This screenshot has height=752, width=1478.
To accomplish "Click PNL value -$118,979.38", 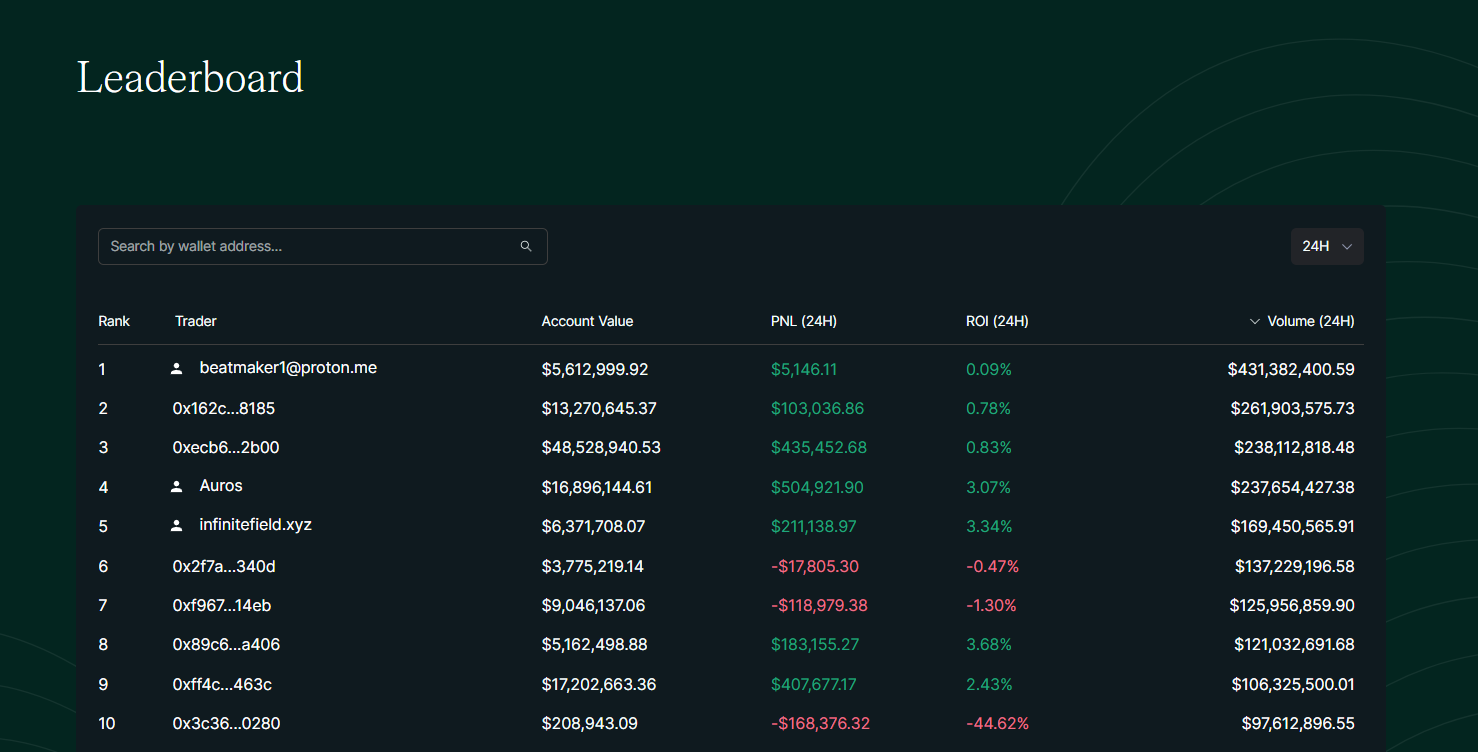I will point(819,605).
